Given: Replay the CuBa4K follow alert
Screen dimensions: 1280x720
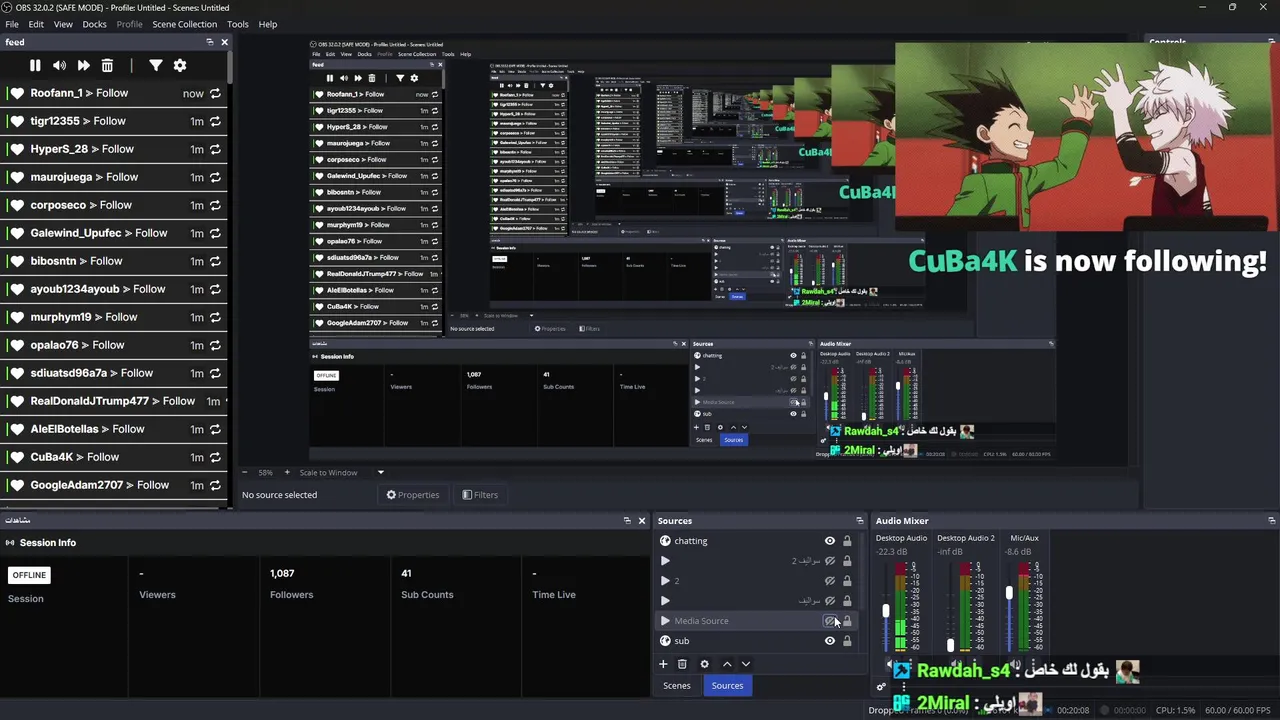Looking at the screenshot, I should point(215,457).
